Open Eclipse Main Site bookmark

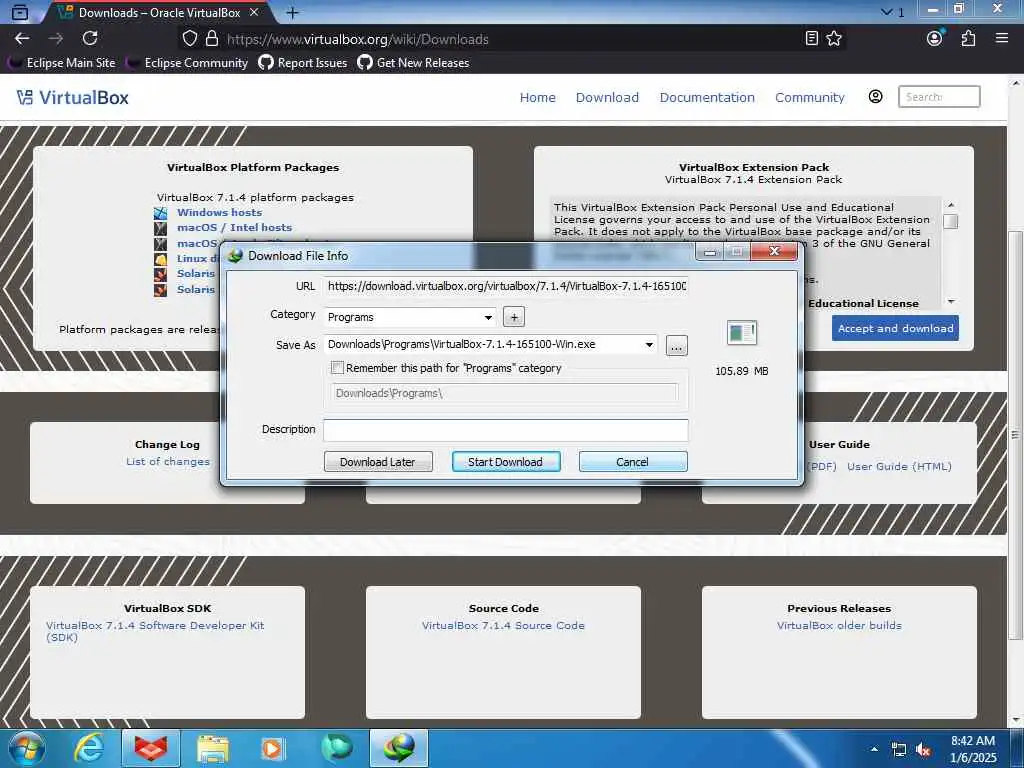pos(61,63)
